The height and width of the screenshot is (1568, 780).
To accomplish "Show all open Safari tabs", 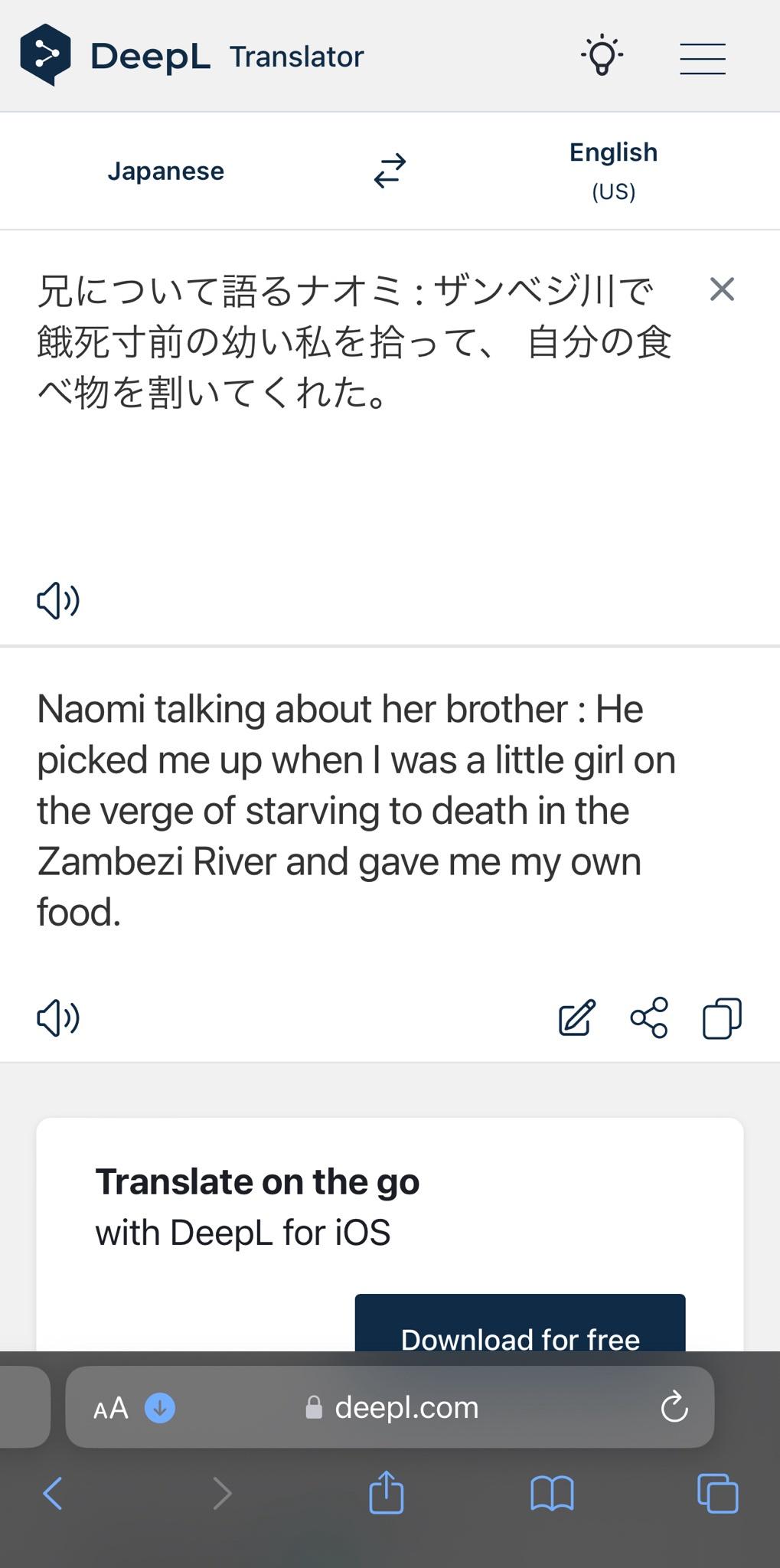I will click(717, 1493).
